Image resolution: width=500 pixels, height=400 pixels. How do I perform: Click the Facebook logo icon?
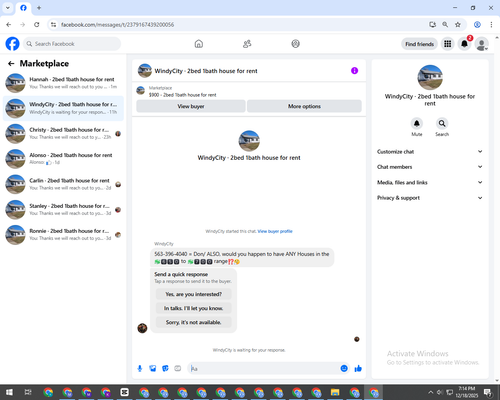[12, 44]
